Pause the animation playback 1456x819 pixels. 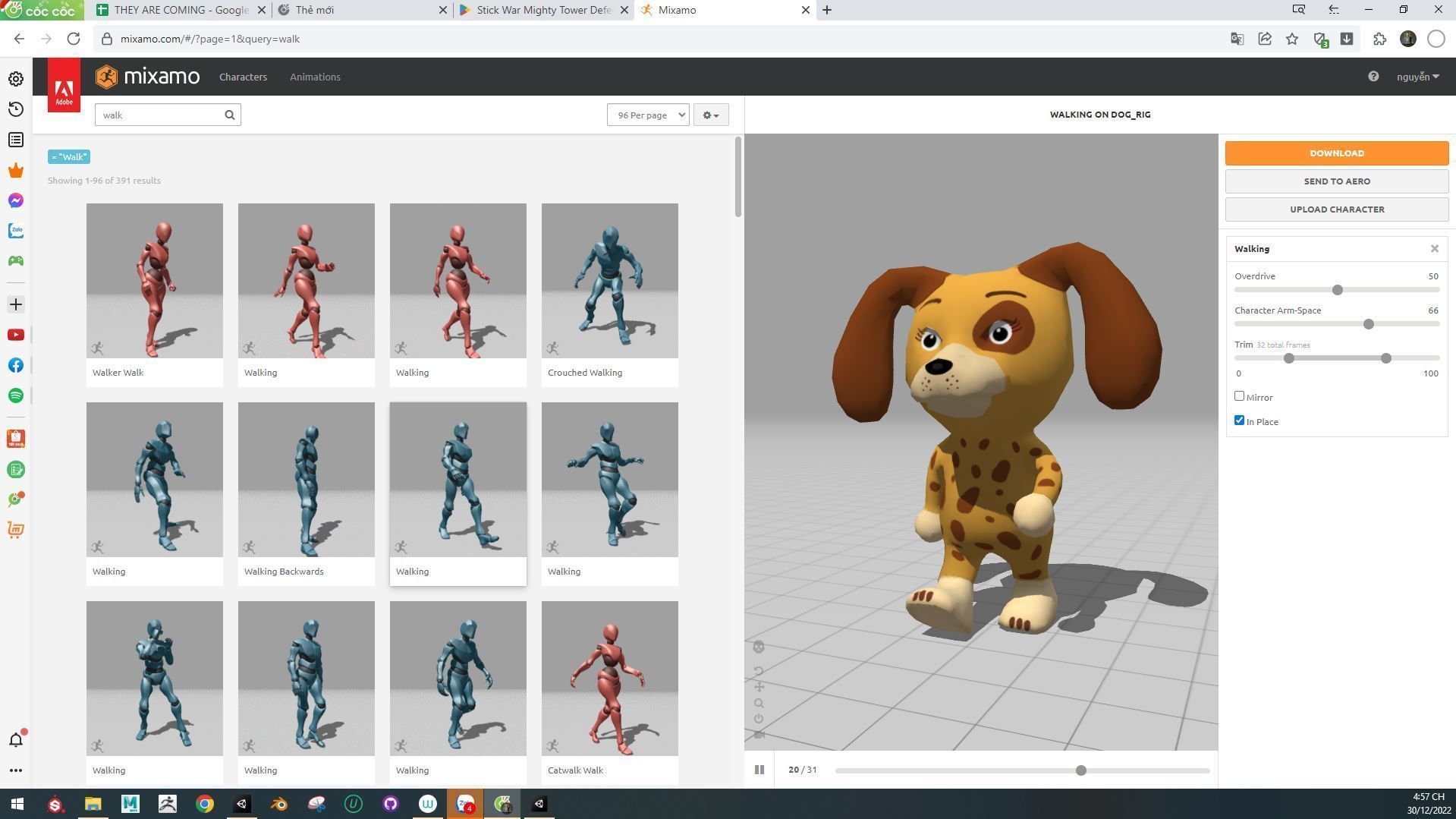[759, 770]
